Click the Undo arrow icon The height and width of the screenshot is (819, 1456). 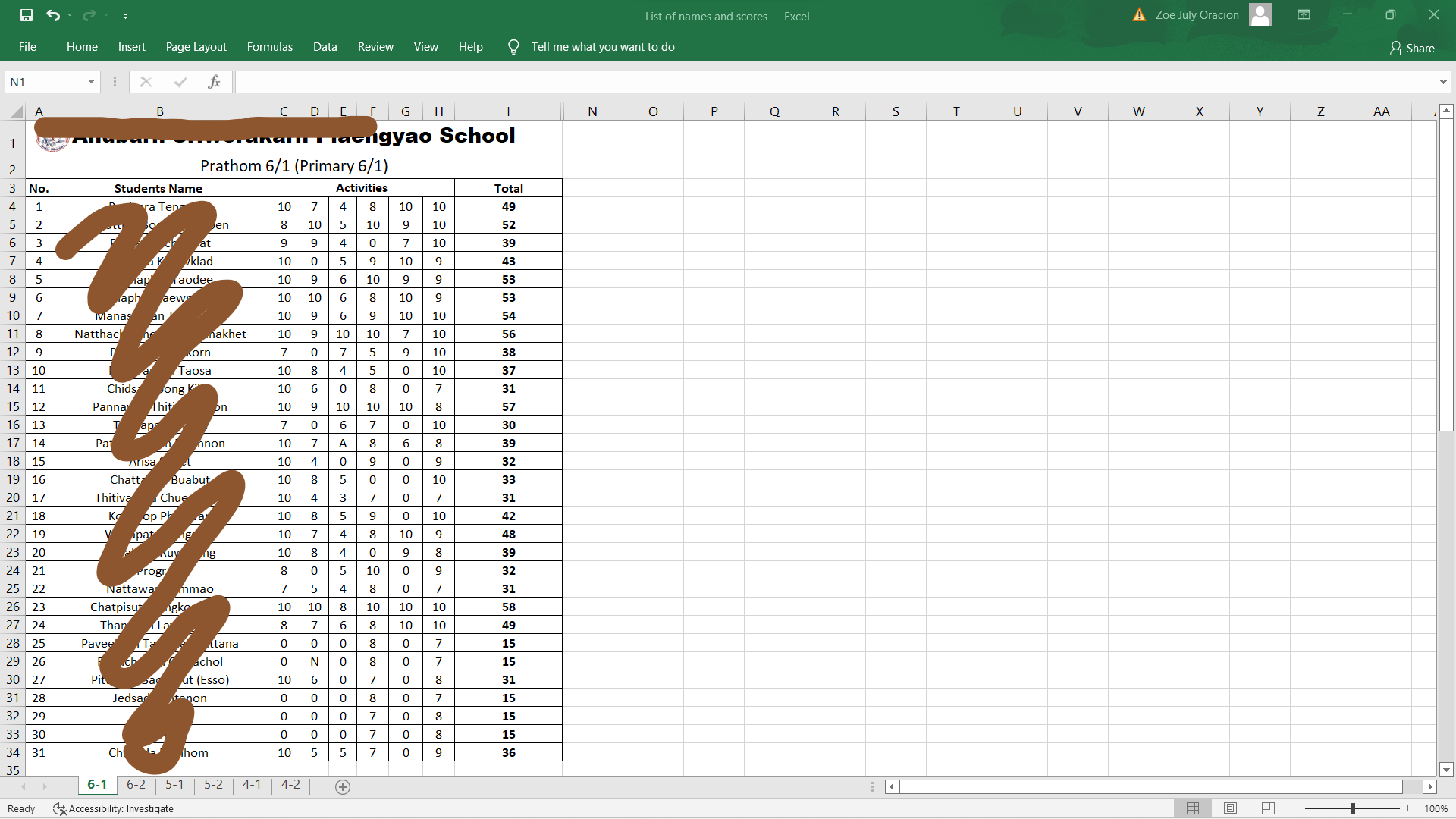click(x=52, y=15)
